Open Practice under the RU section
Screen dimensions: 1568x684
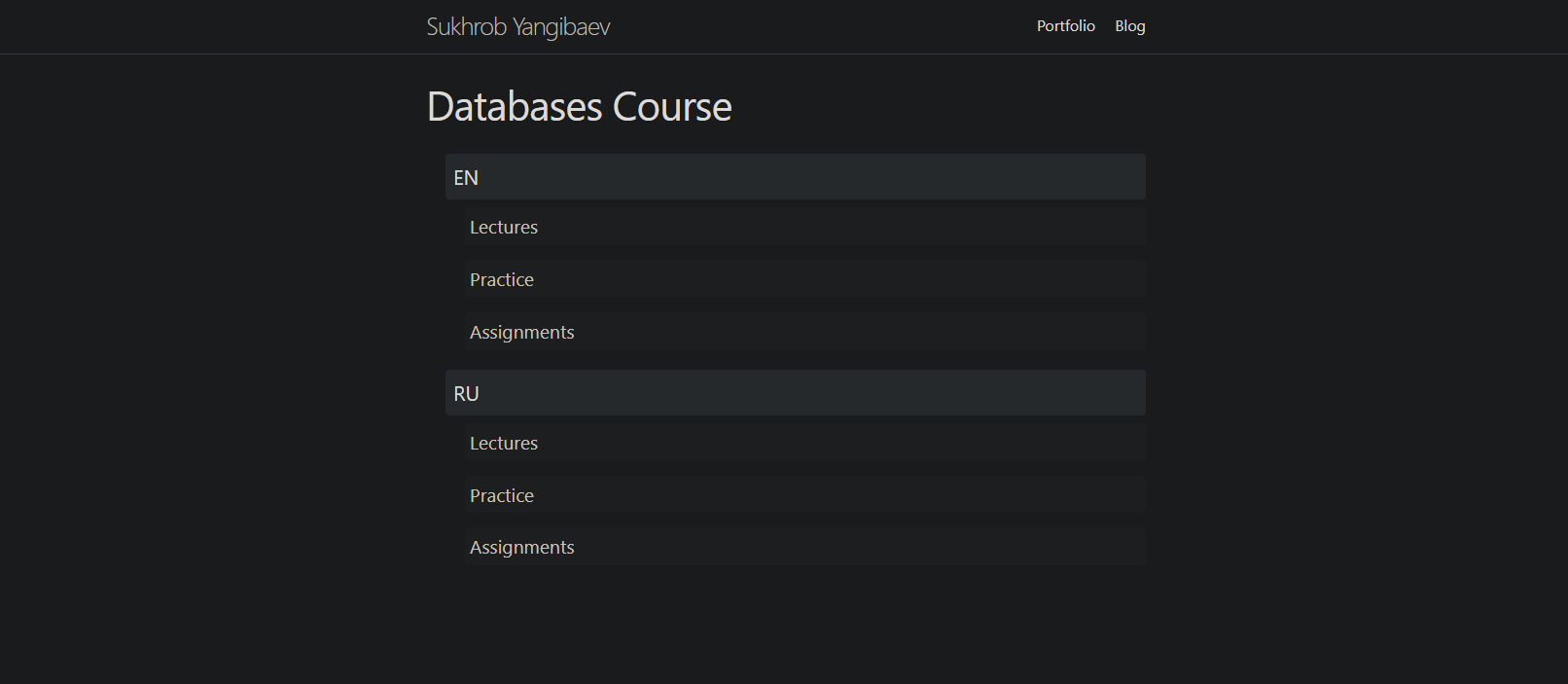click(804, 495)
